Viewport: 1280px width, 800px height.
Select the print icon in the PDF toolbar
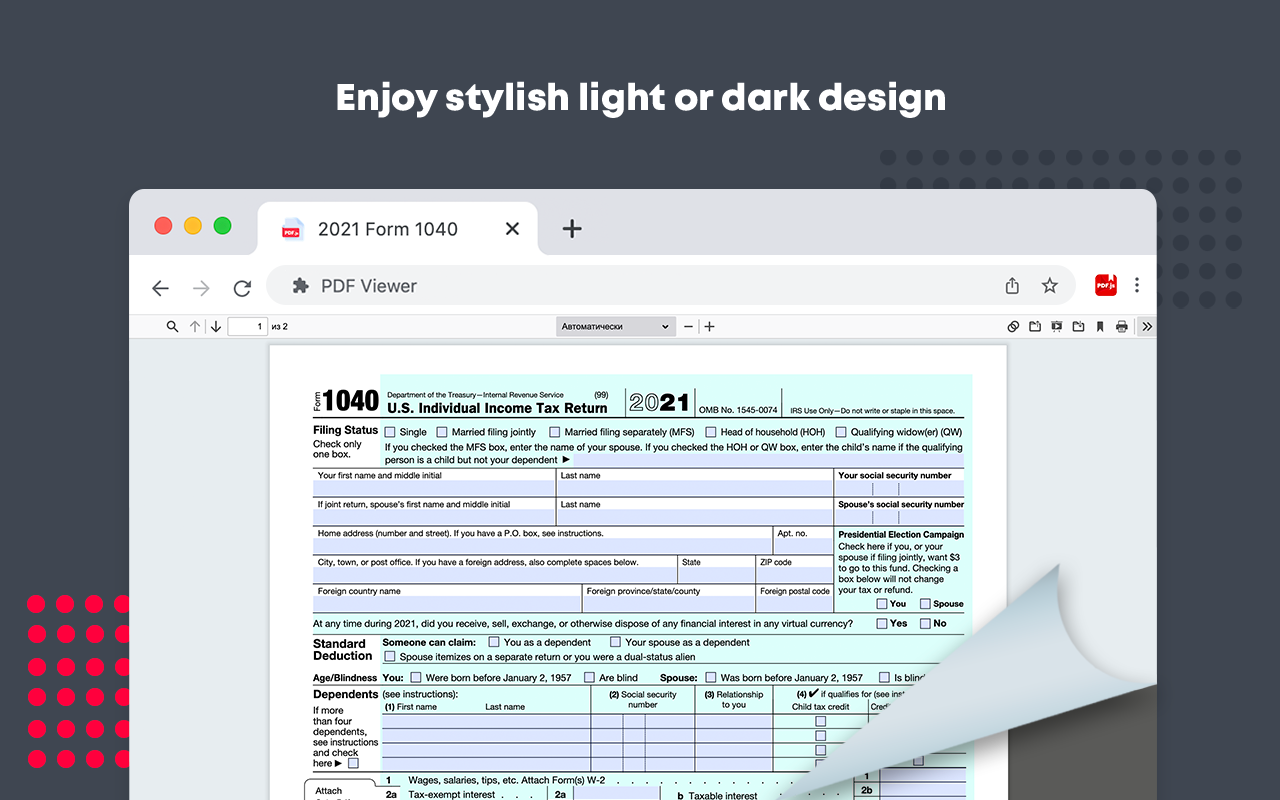(1121, 326)
